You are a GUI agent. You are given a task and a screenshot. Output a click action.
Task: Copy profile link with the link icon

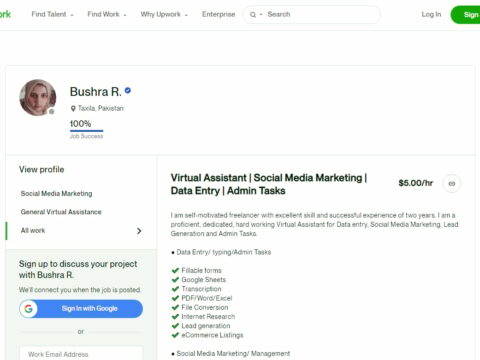pyautogui.click(x=452, y=183)
